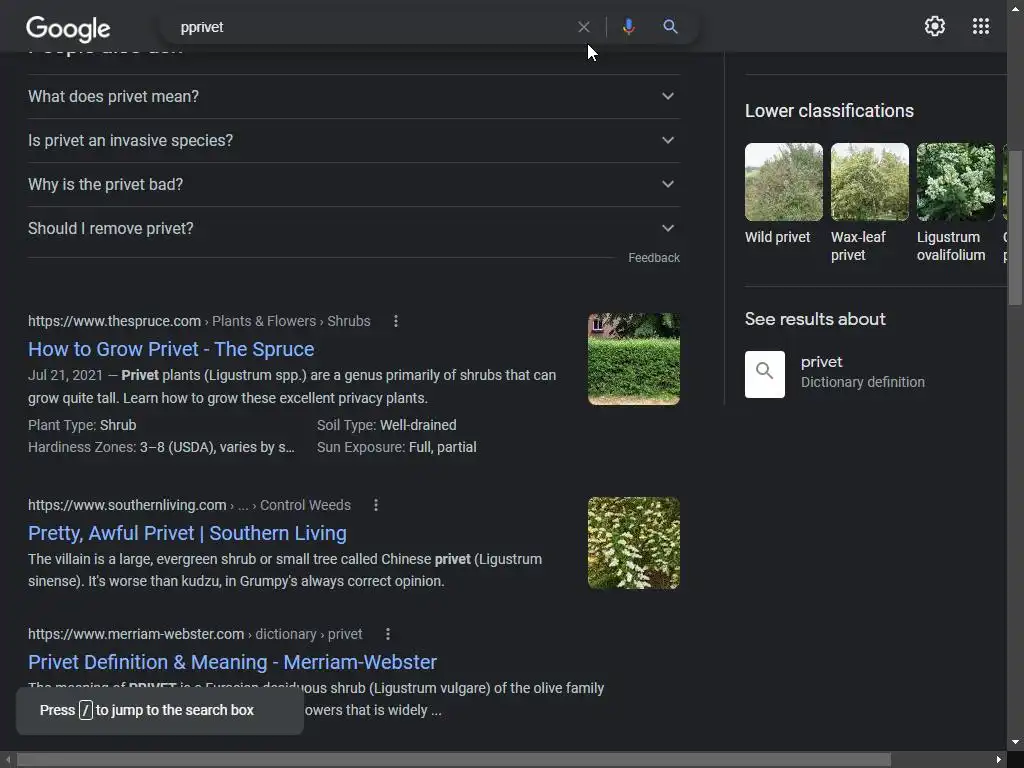Expand 'Why is the privet bad?' question
Image resolution: width=1024 pixels, height=768 pixels.
(x=354, y=185)
